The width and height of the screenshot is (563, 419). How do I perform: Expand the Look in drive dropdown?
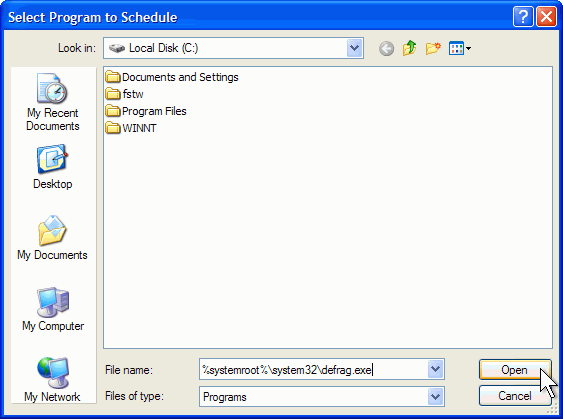[354, 48]
